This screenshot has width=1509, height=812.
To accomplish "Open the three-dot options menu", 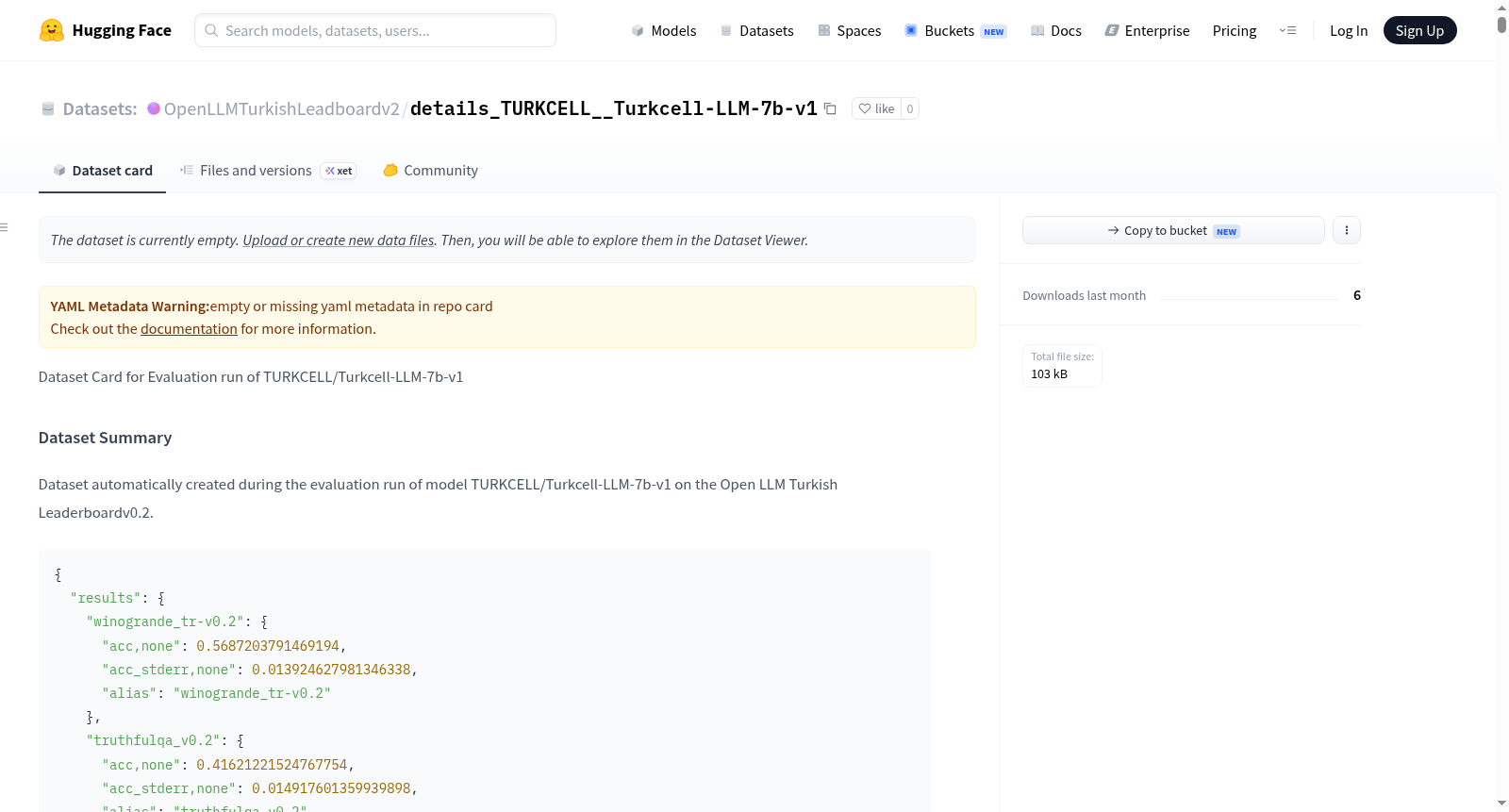I will click(x=1347, y=230).
